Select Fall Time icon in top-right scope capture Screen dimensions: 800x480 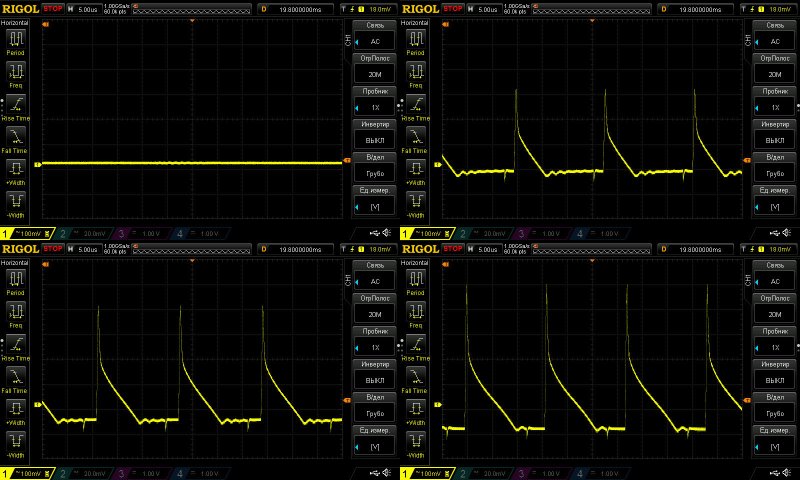point(416,136)
